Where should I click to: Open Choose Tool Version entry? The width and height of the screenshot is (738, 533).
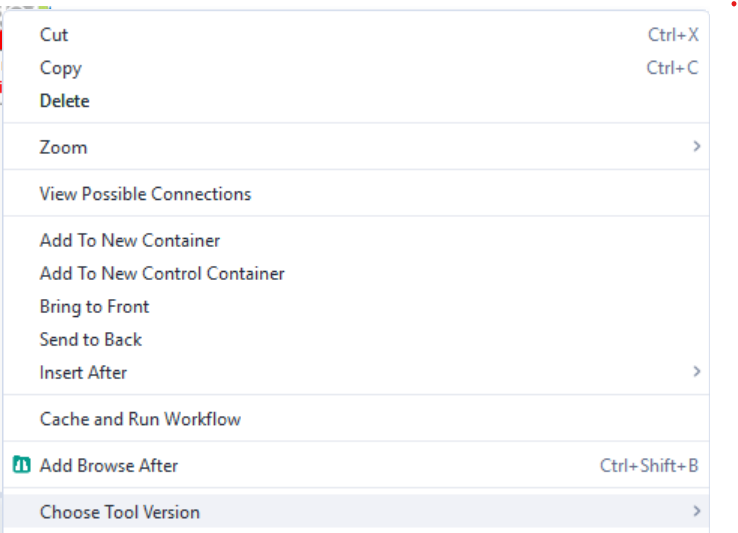[119, 512]
